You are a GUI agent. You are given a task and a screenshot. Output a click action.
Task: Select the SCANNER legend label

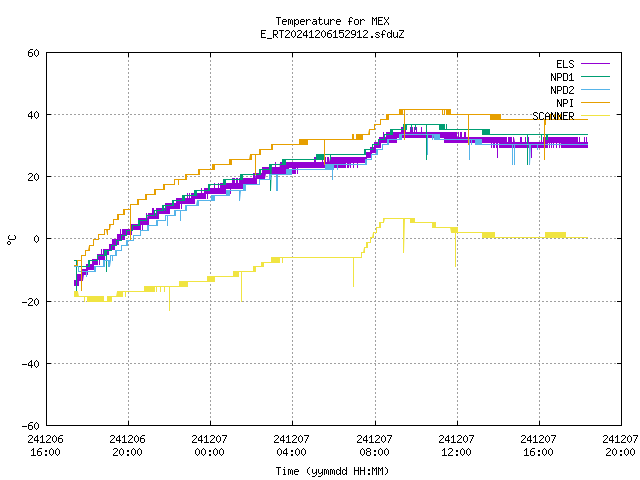[x=553, y=116]
